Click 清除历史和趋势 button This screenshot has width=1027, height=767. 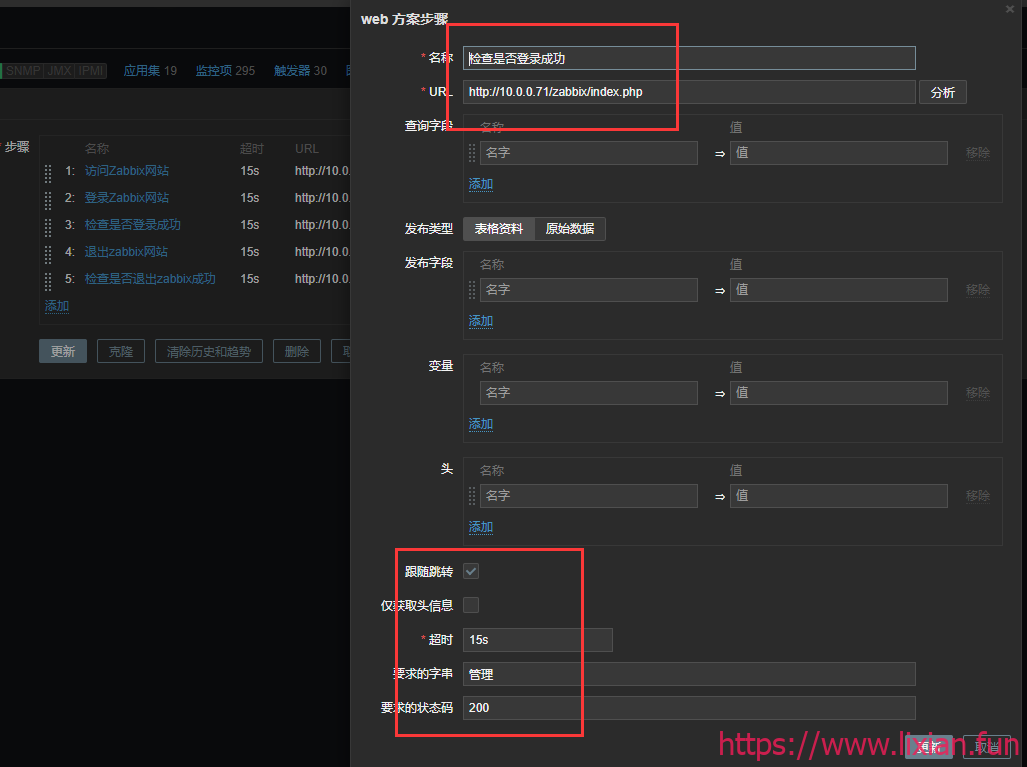208,351
